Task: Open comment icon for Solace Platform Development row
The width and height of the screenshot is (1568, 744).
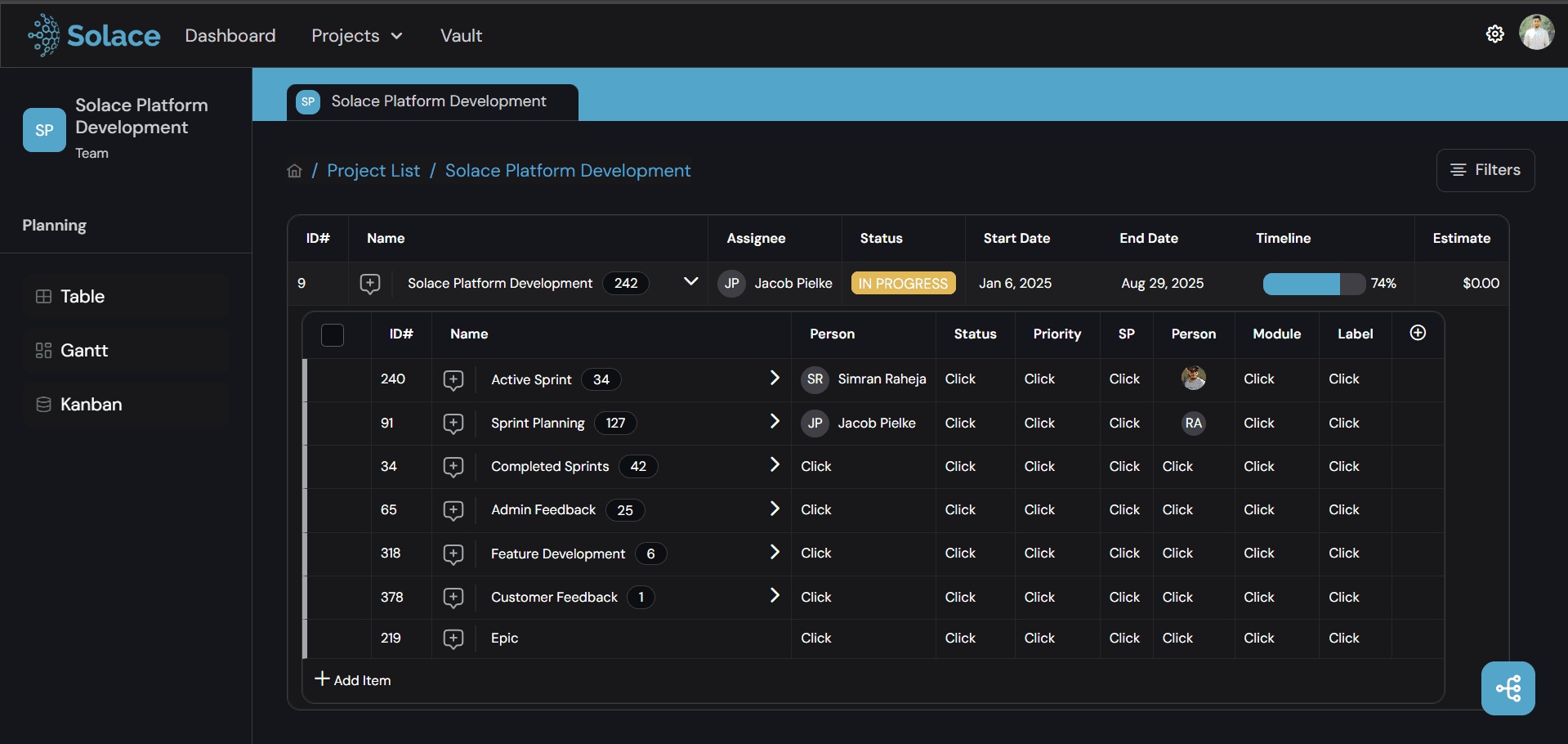Action: click(x=370, y=284)
